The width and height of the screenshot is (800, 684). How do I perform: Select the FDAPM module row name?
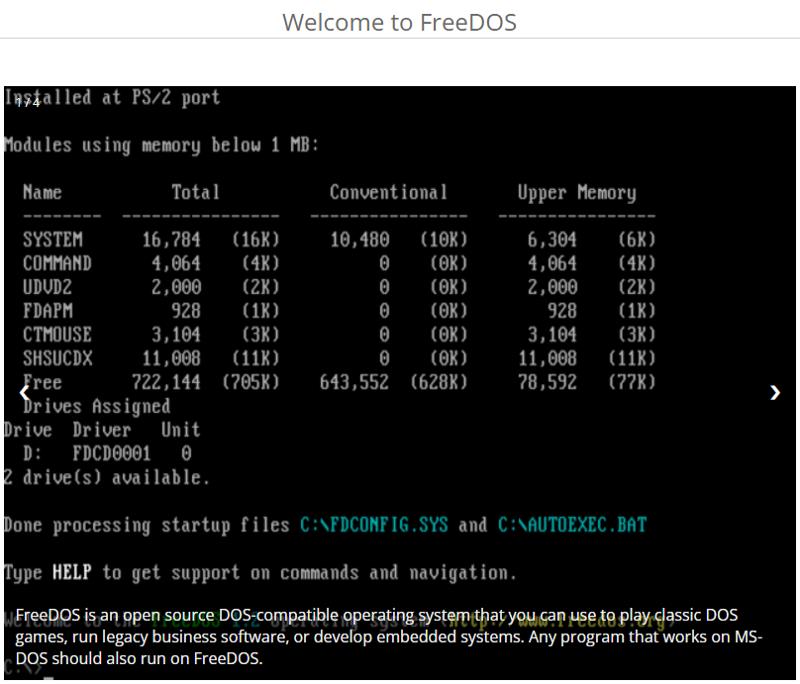tap(47, 311)
